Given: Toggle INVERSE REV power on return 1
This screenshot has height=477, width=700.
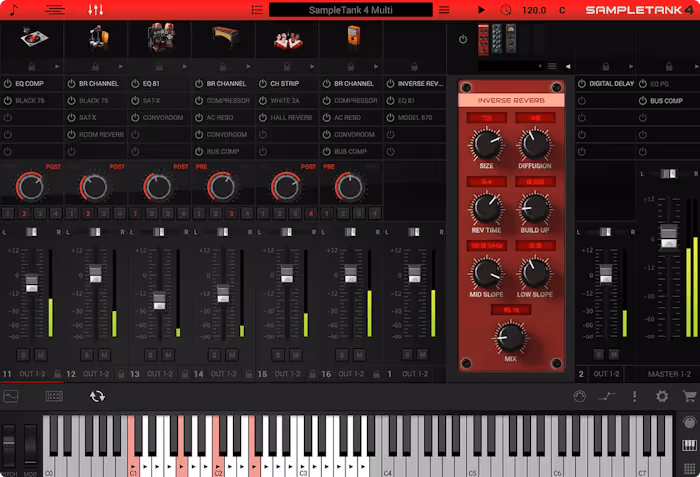Looking at the screenshot, I should pyautogui.click(x=391, y=84).
